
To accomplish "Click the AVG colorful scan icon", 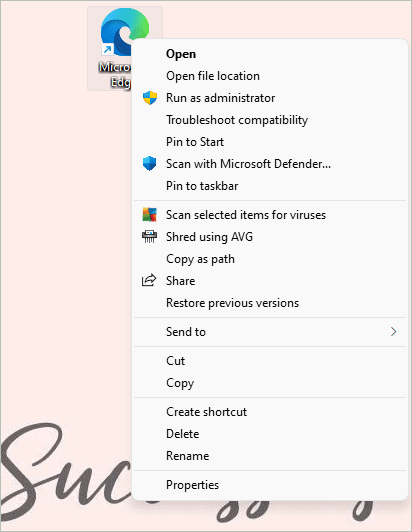I will pos(150,215).
